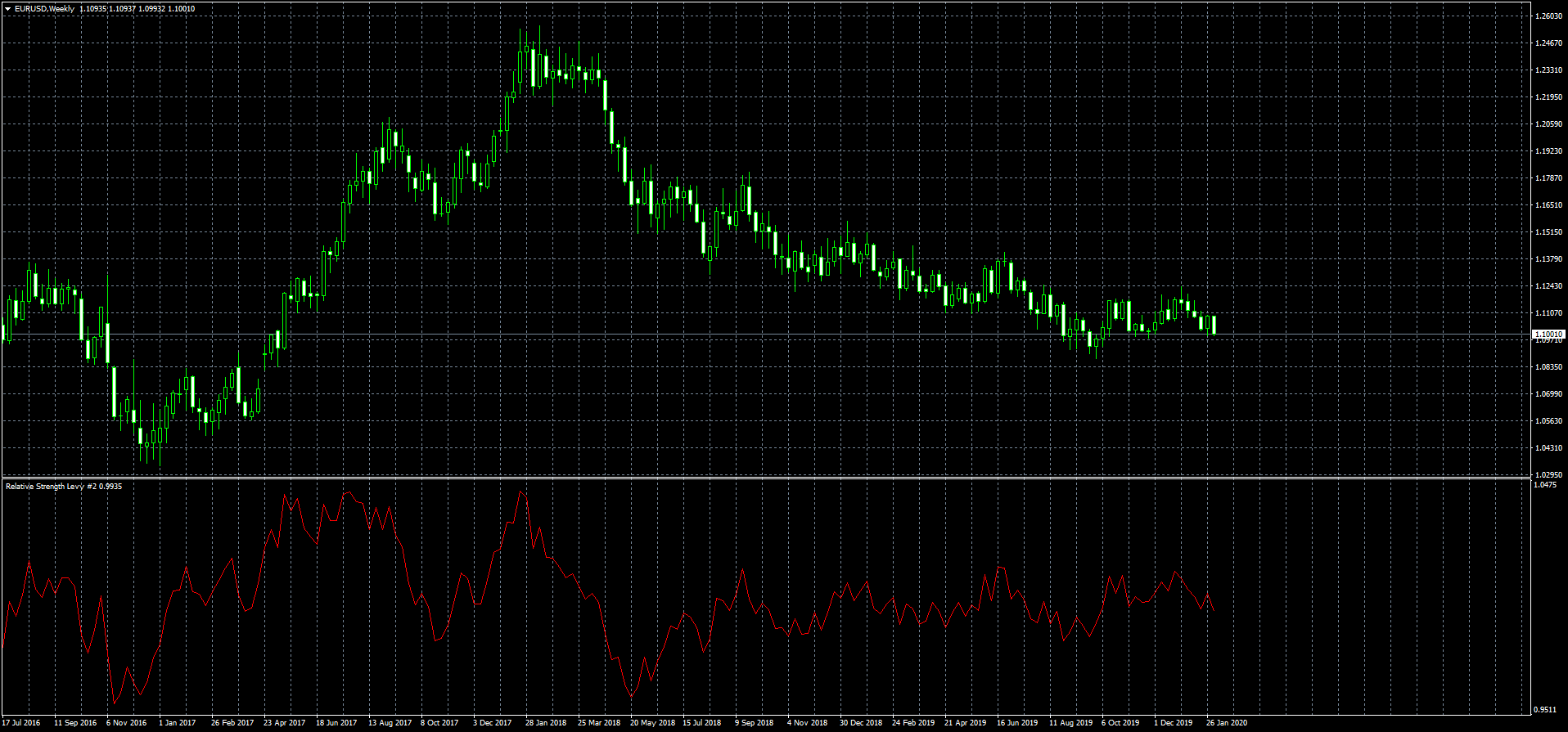Click the 6 Nov 2016 date label
Screen dimensions: 1568x732
click(127, 723)
